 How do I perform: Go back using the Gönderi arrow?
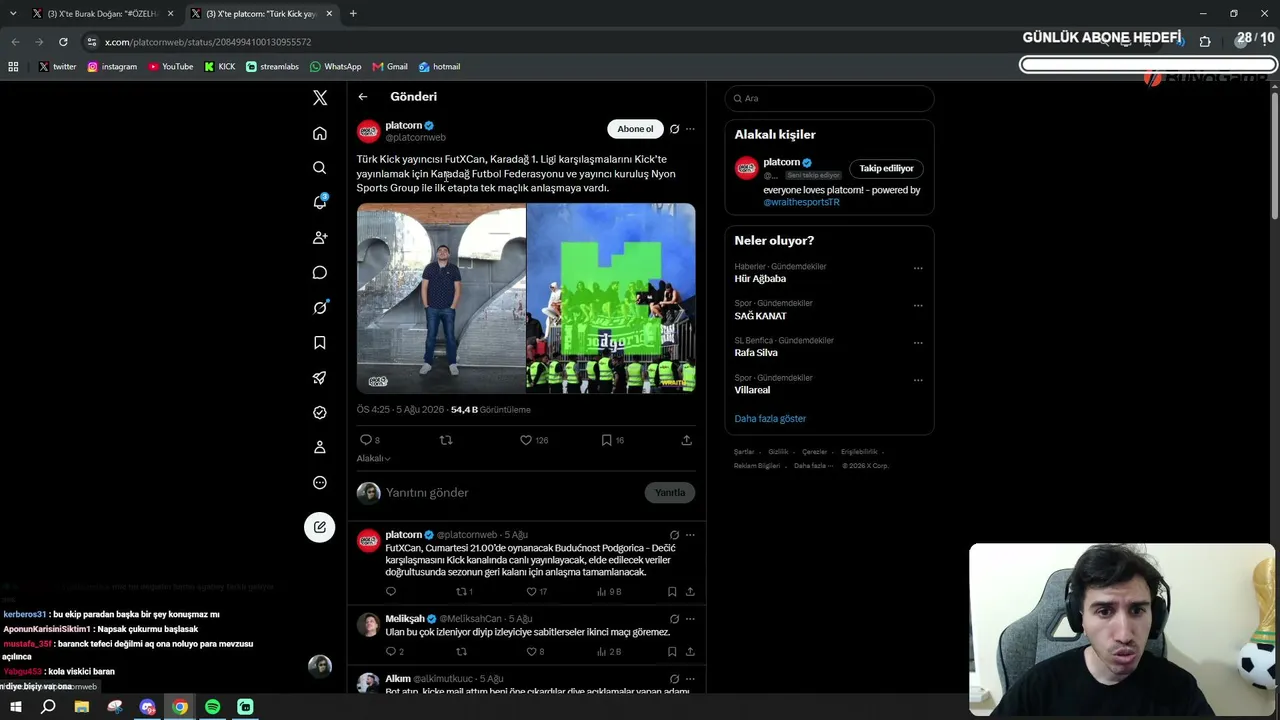point(363,97)
